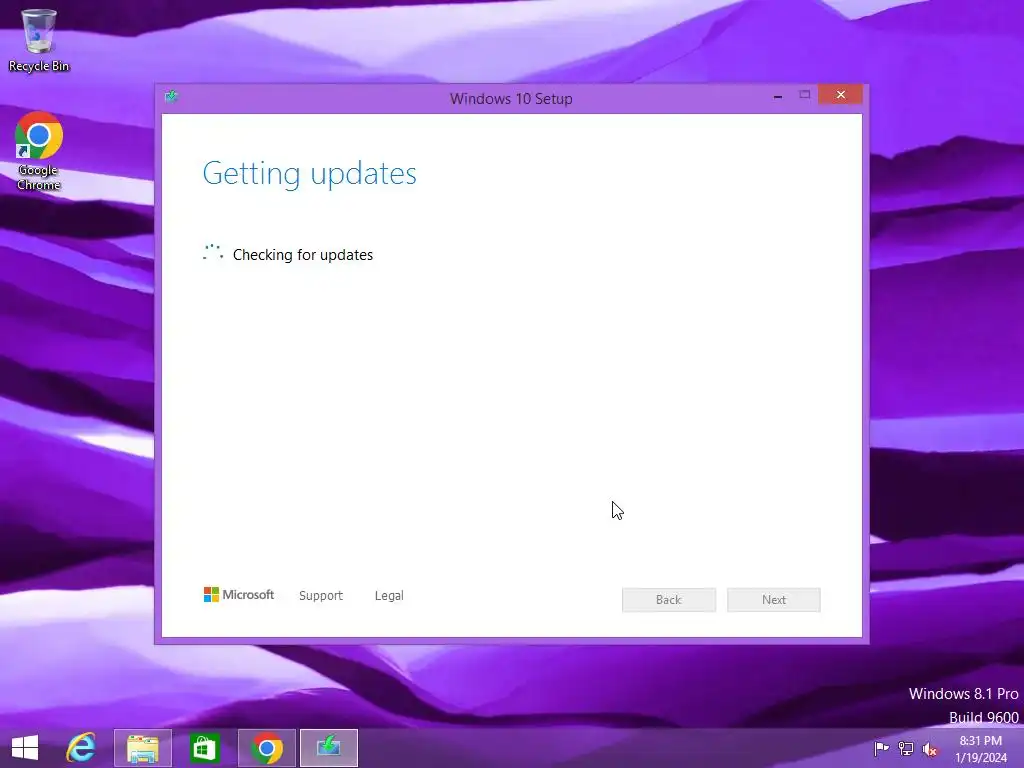Viewport: 1024px width, 768px height.
Task: Click the Microsoft logo in setup
Action: (x=239, y=595)
